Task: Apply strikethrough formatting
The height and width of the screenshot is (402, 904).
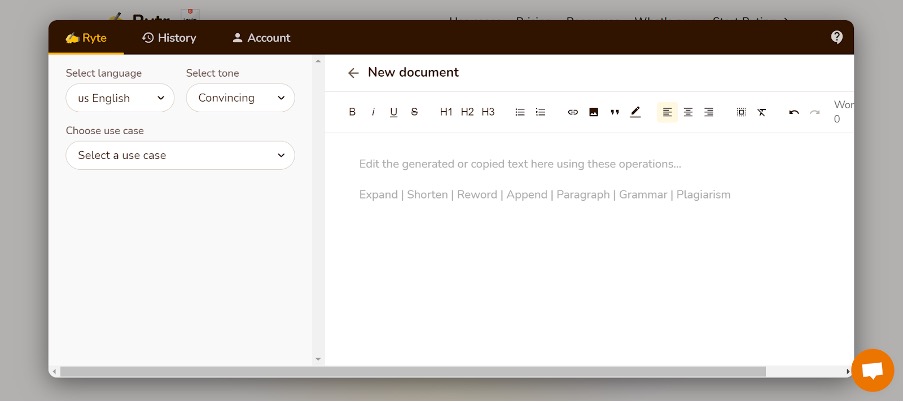Action: pyautogui.click(x=414, y=112)
